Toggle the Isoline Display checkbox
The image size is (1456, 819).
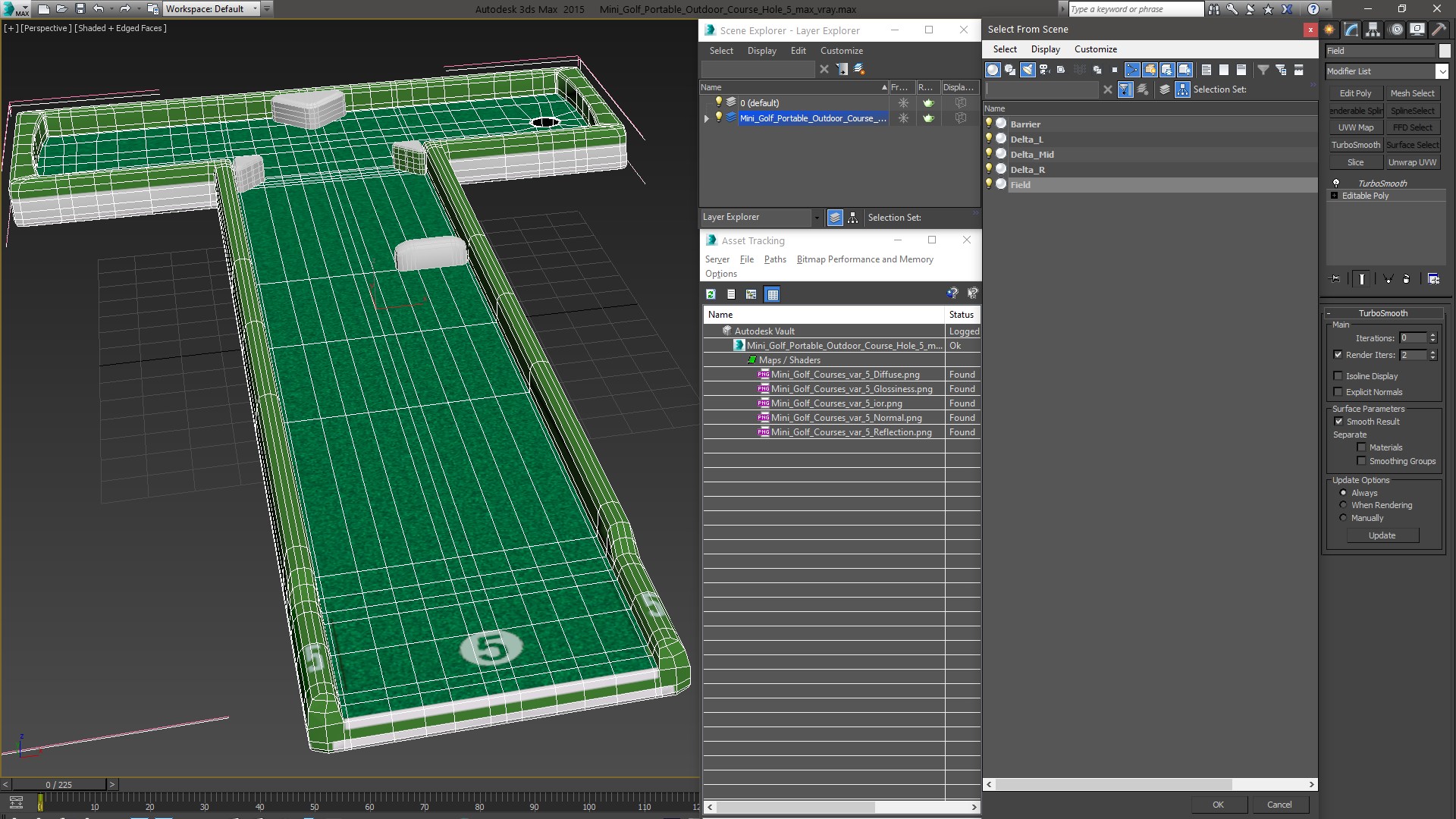tap(1338, 376)
